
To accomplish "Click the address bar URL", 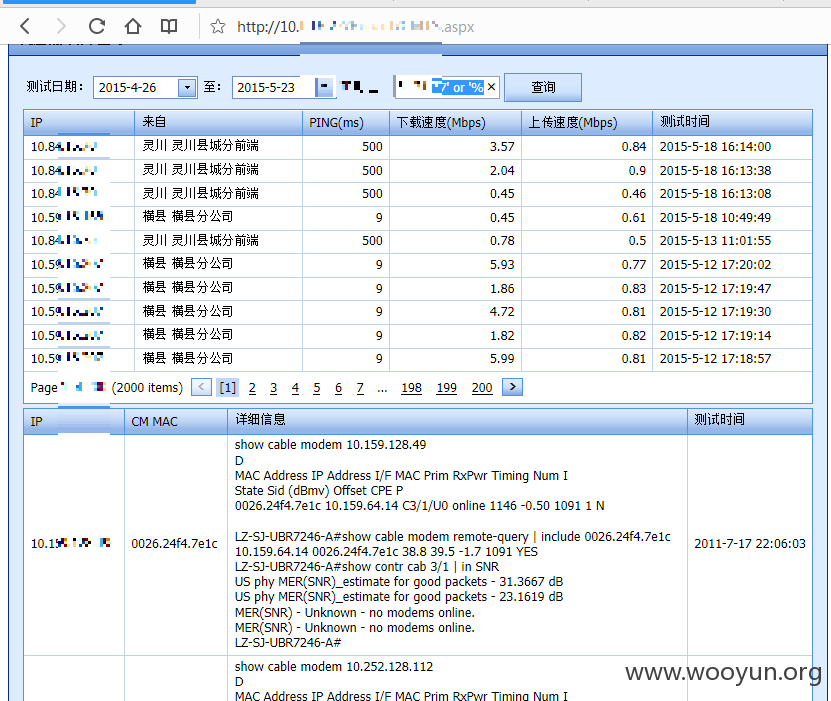I will (355, 26).
